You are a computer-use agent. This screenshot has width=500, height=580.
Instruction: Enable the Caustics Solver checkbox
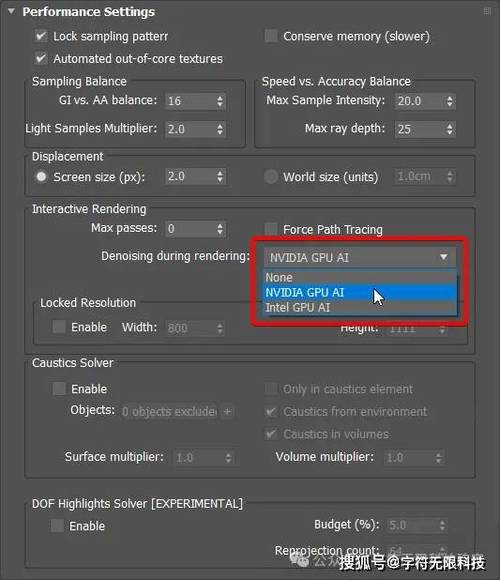59,389
